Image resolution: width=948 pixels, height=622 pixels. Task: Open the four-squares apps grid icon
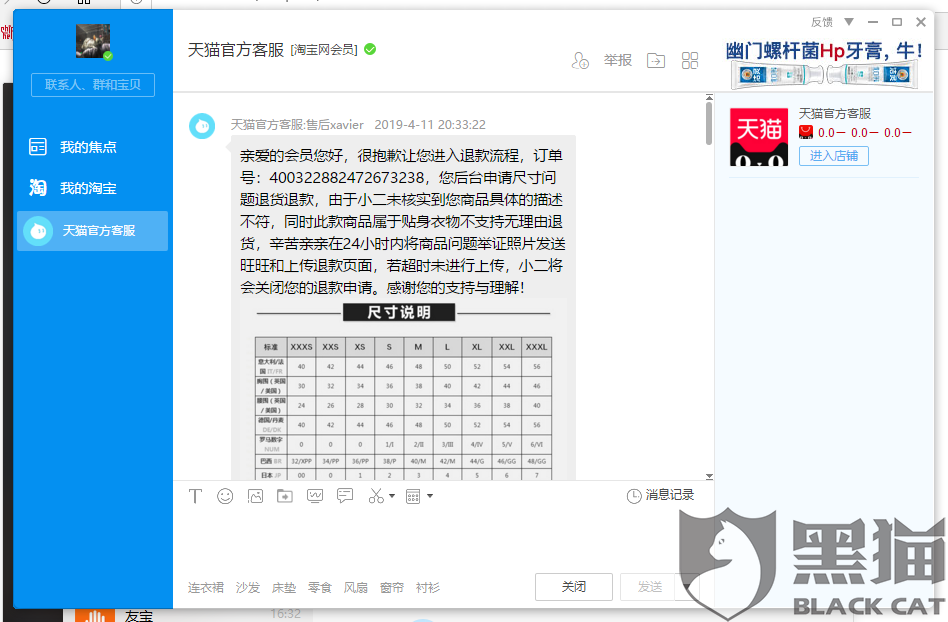690,60
